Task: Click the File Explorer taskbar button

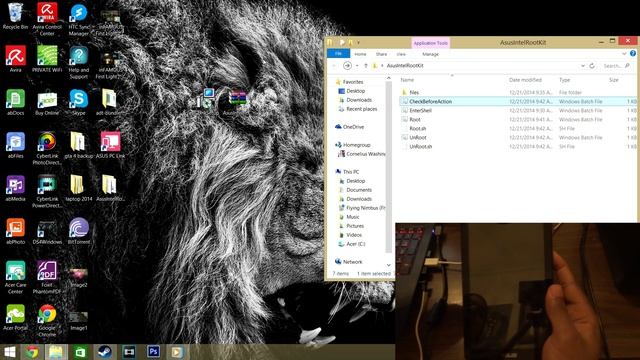Action: coord(56,352)
